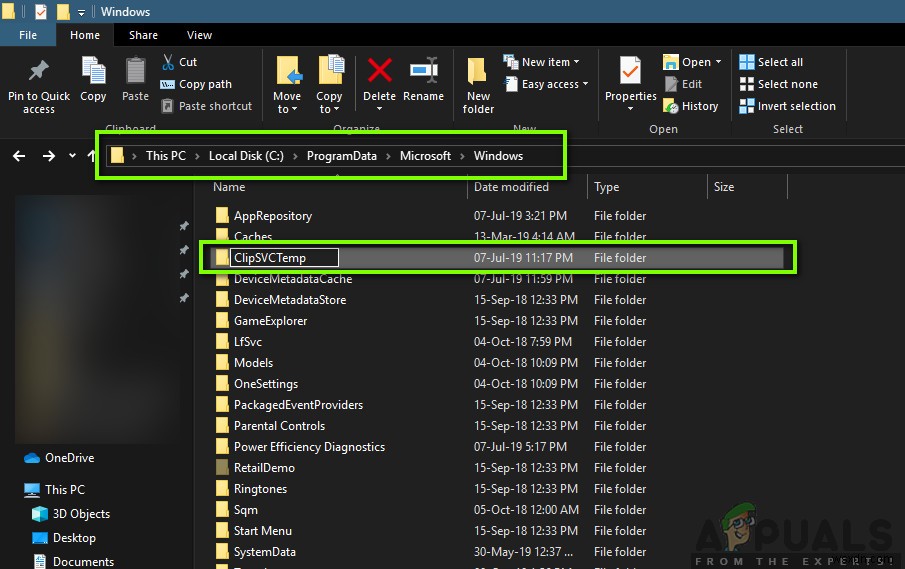
Task: Select the LfSvc folder
Action: point(248,342)
